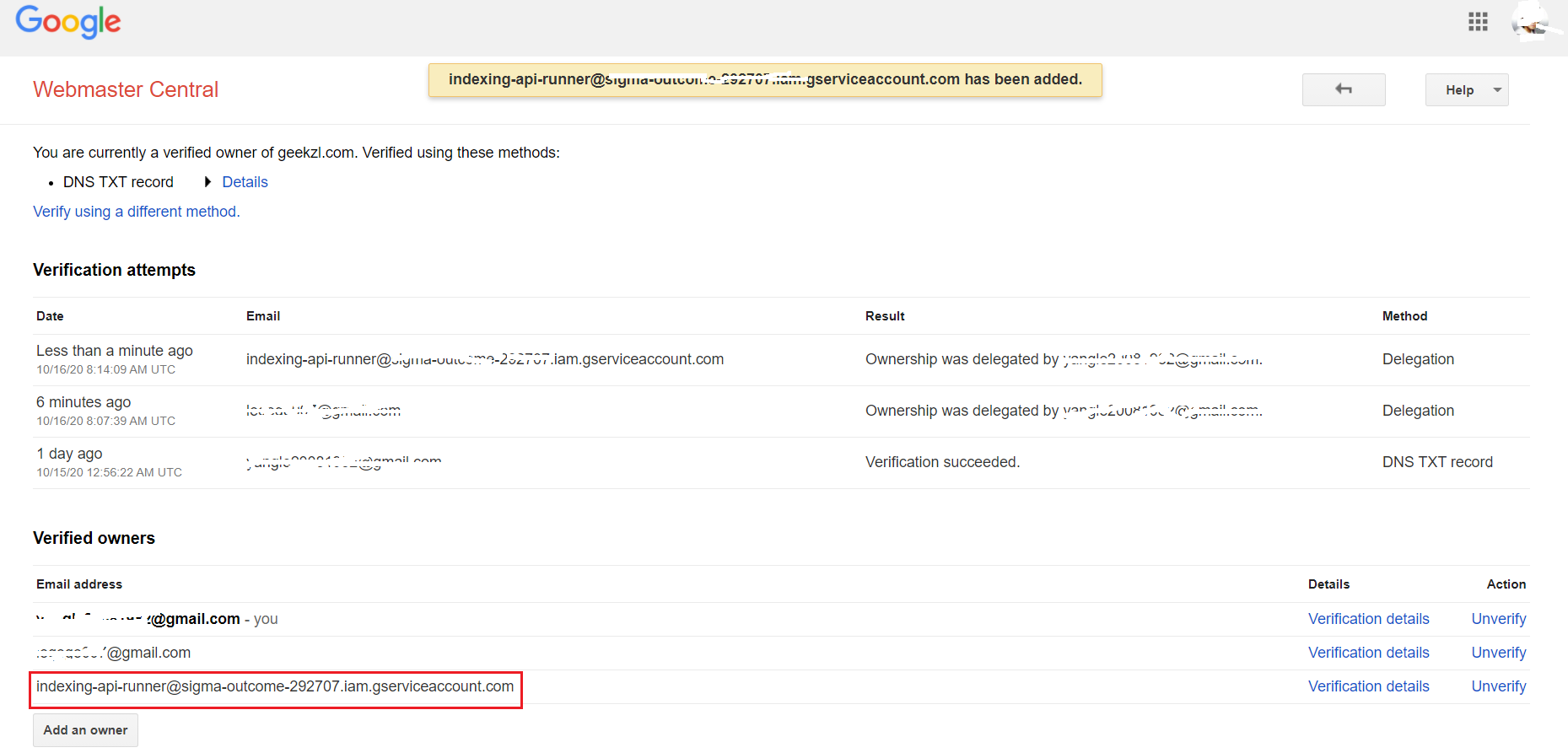Click the Delegation method in 6 minutes ago row
This screenshot has width=1568, height=753.
click(x=1418, y=411)
